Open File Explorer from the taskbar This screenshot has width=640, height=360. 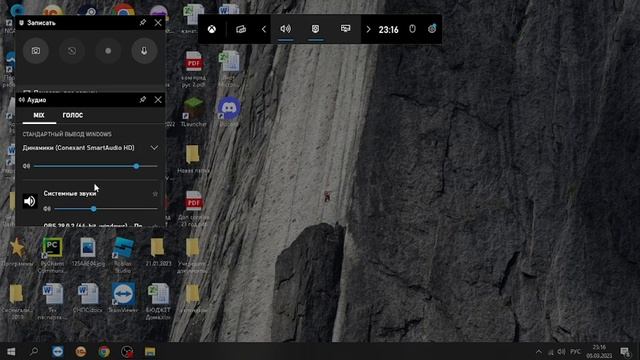[150, 351]
